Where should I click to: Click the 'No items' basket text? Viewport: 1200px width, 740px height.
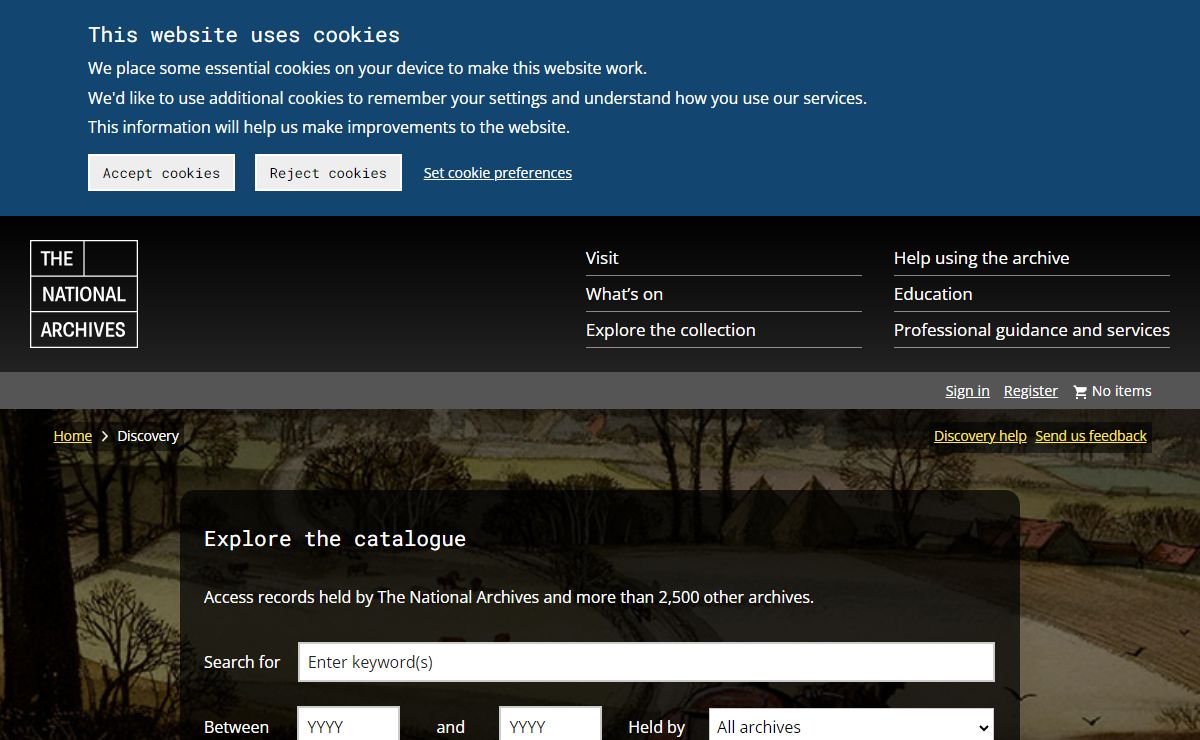tap(1122, 391)
